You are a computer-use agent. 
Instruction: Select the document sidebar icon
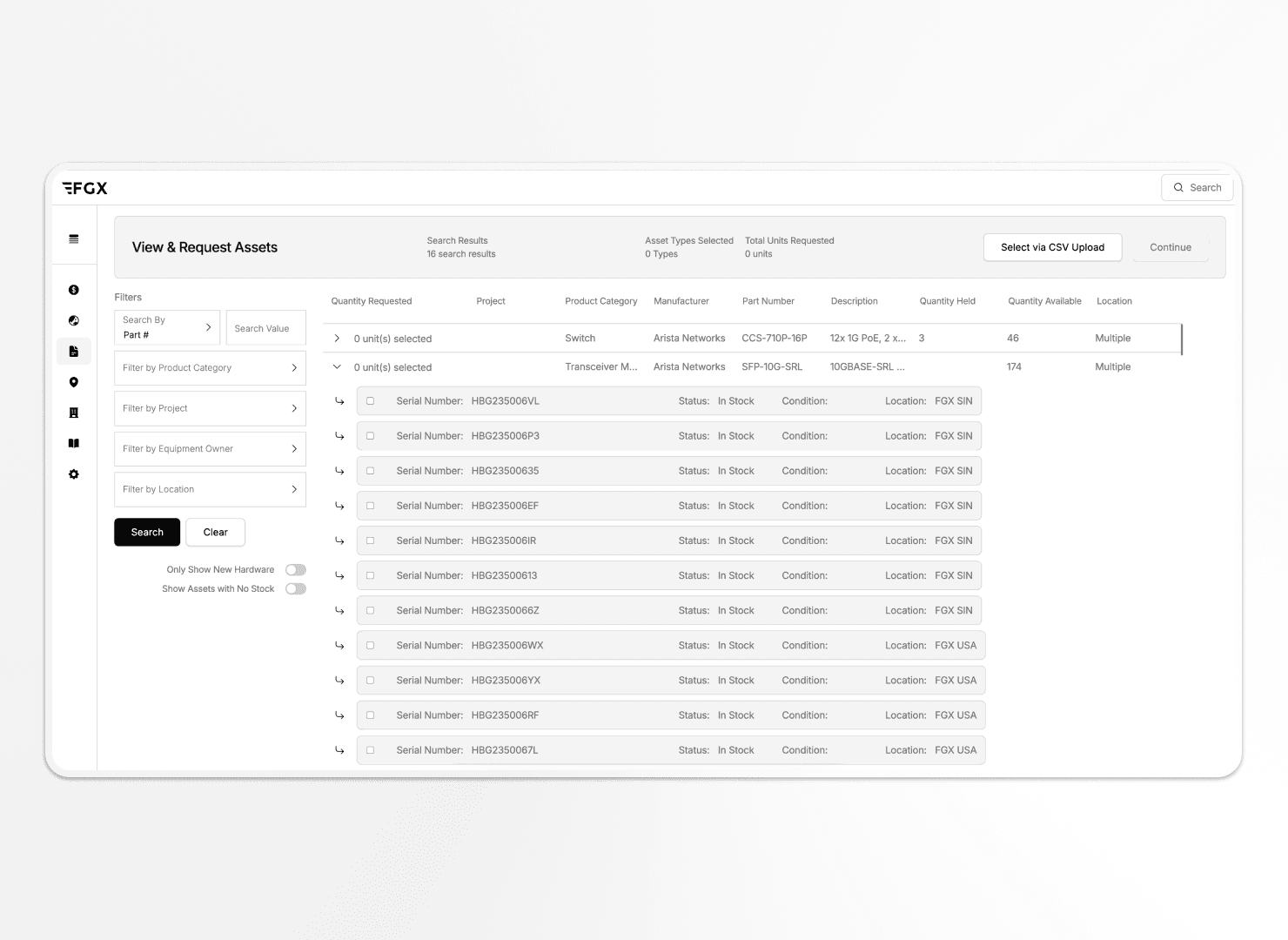click(74, 352)
